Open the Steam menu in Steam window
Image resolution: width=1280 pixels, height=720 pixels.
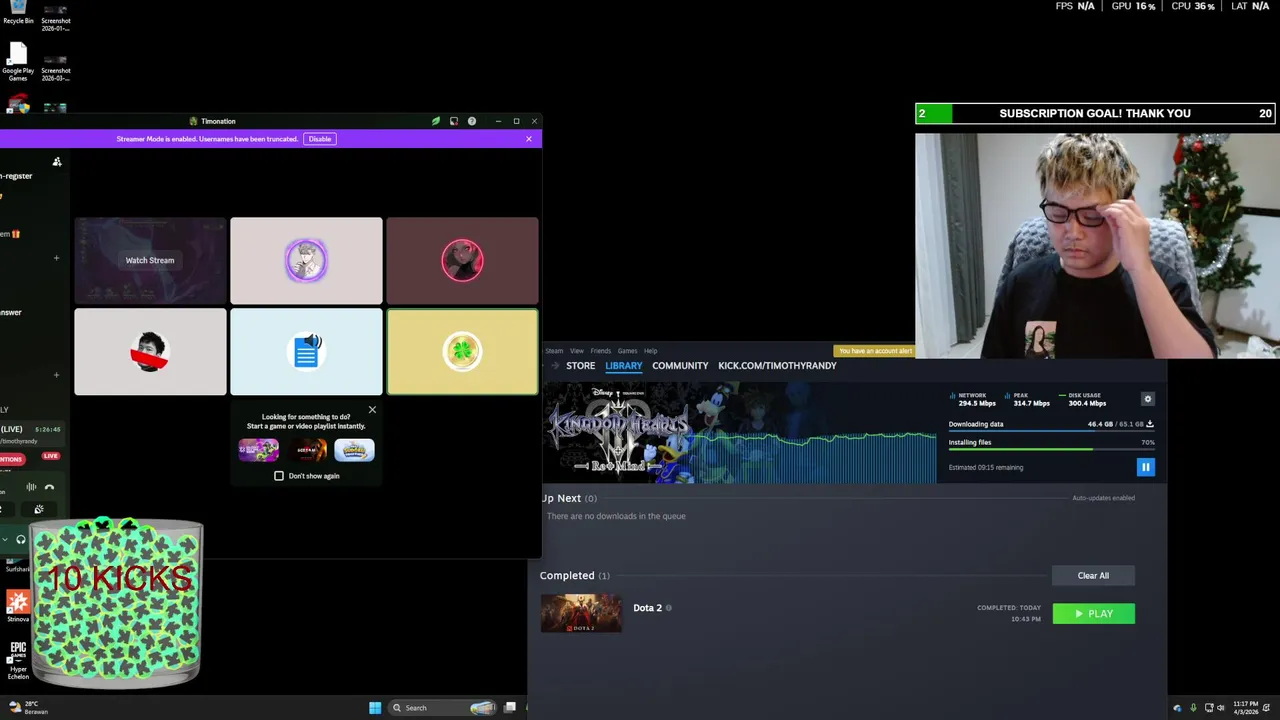[554, 351]
